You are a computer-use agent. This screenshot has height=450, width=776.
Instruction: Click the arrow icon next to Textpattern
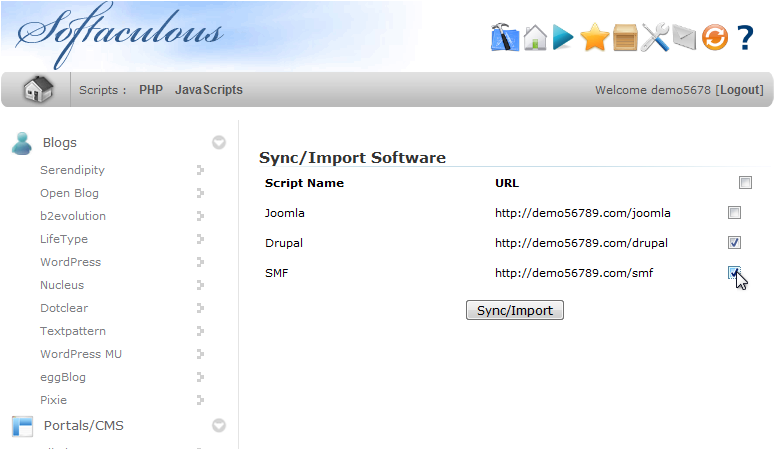pos(200,331)
